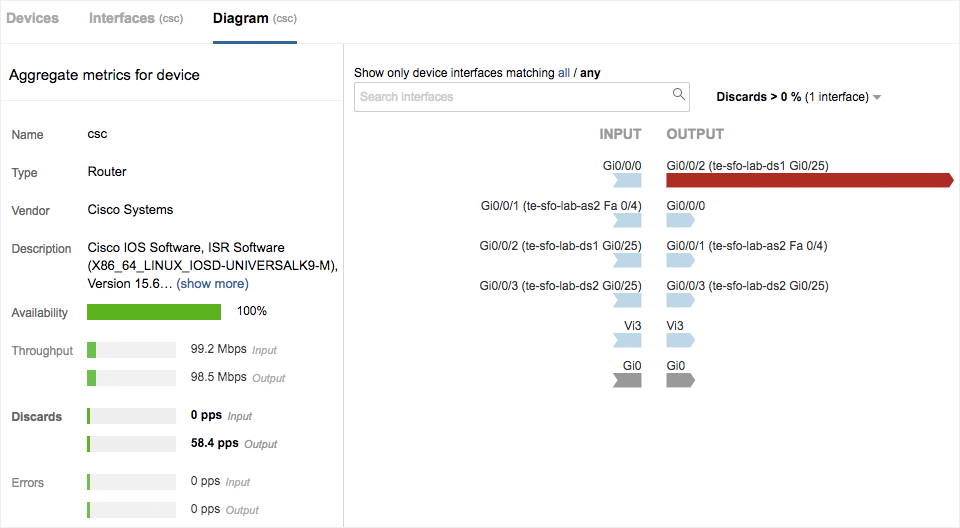Expand description with show more
Image resolution: width=960 pixels, height=528 pixels.
tap(212, 284)
